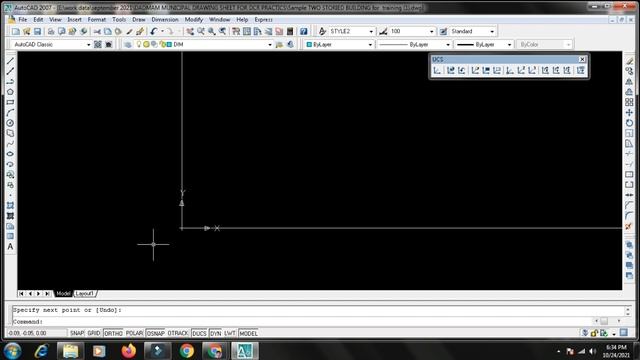This screenshot has width=640, height=360.
Task: Toggle ORTHO mode in status bar
Action: click(113, 333)
